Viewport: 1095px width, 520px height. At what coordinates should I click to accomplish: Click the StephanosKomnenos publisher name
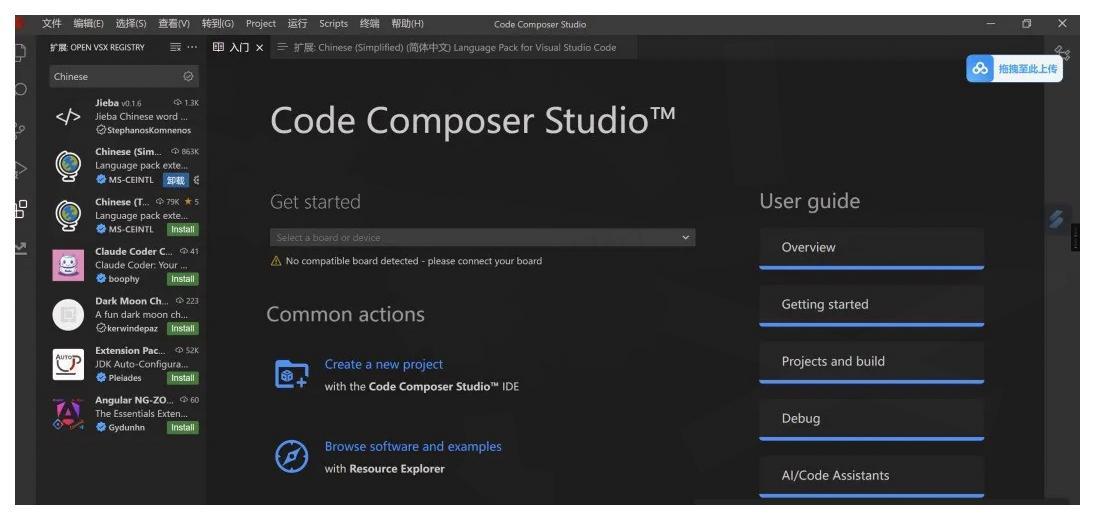(149, 131)
